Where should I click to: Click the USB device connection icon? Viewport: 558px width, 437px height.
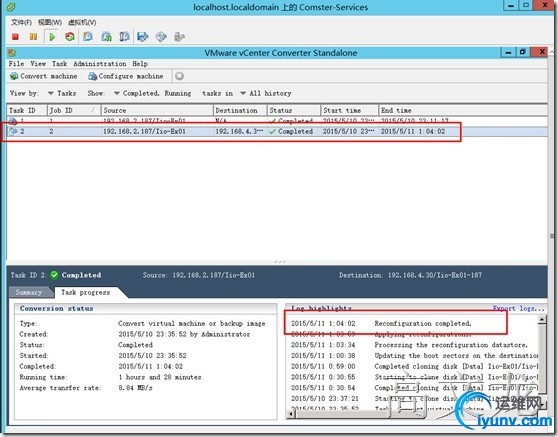click(x=179, y=37)
